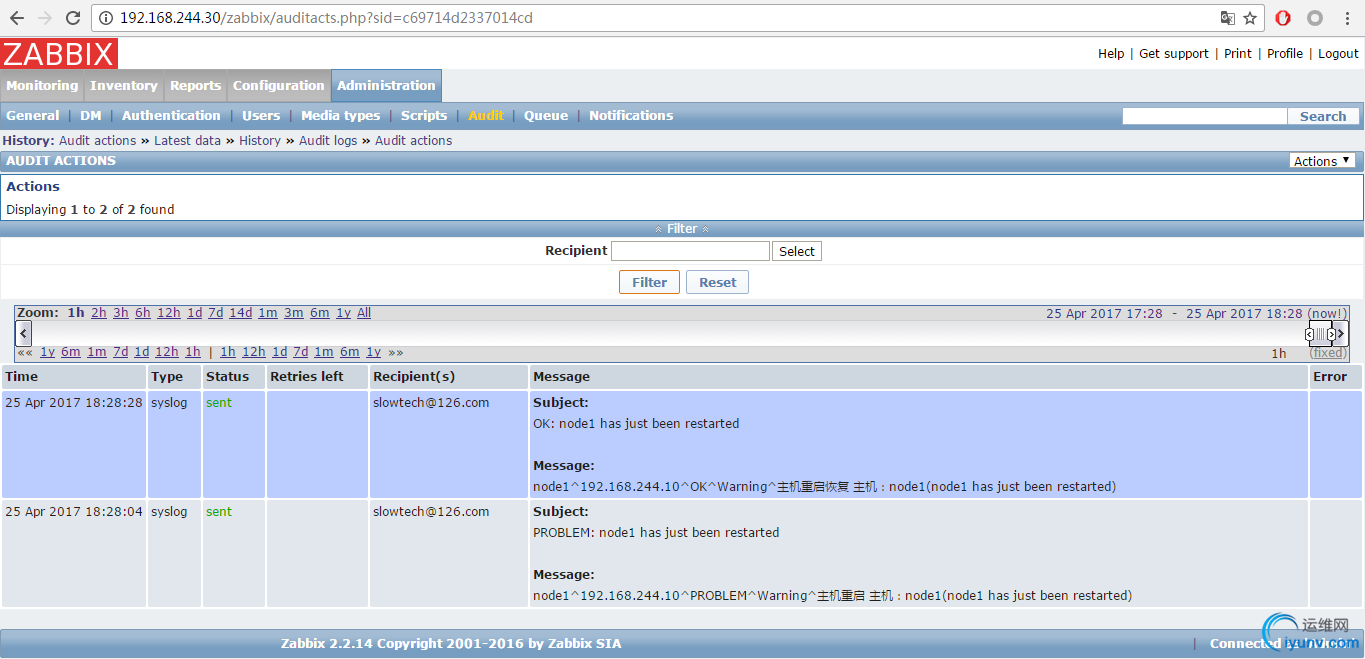Set zoom to 3h
Viewport: 1365px width, 659px height.
pos(121,313)
